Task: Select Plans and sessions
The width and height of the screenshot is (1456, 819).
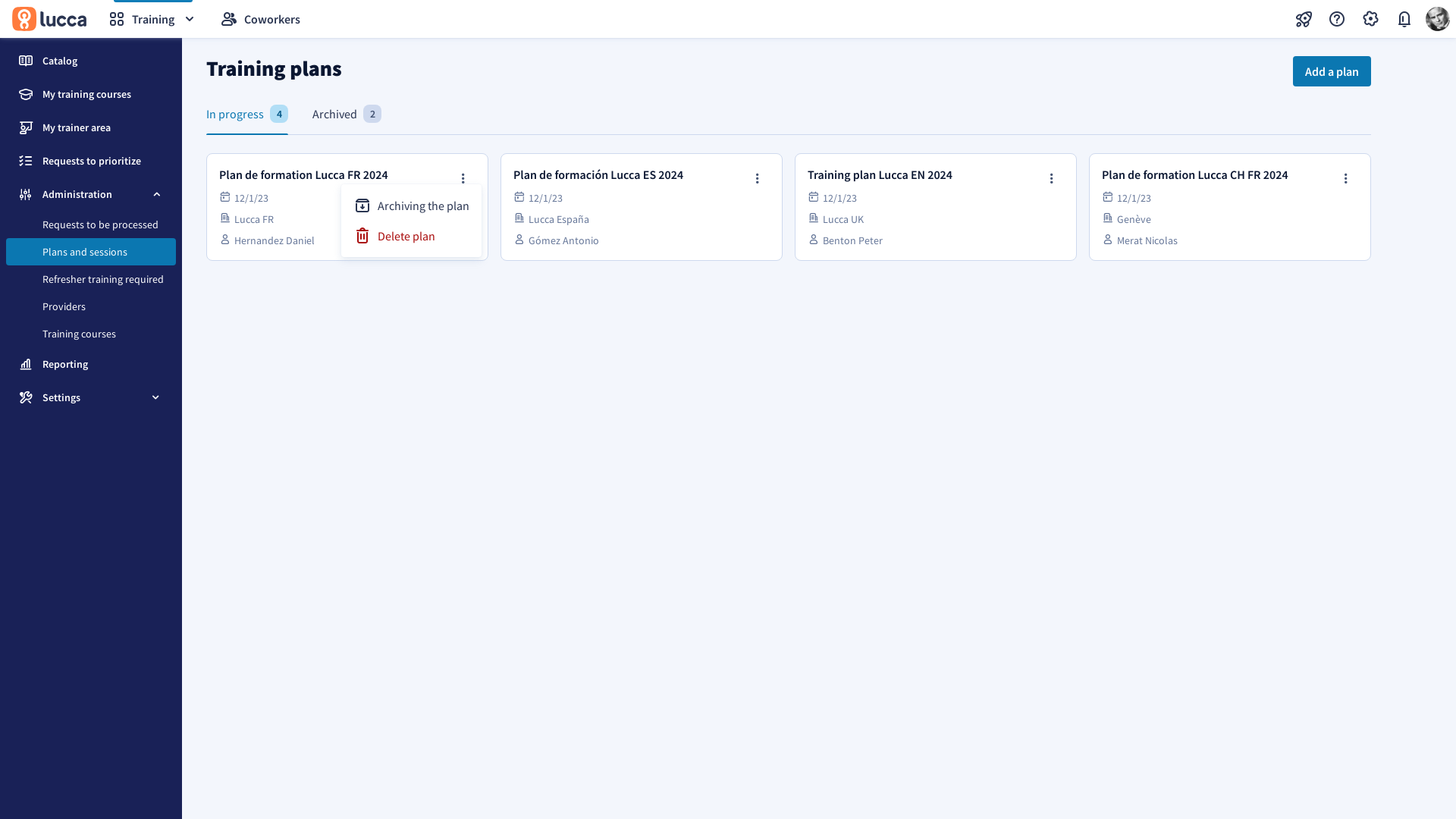Action: [91, 252]
